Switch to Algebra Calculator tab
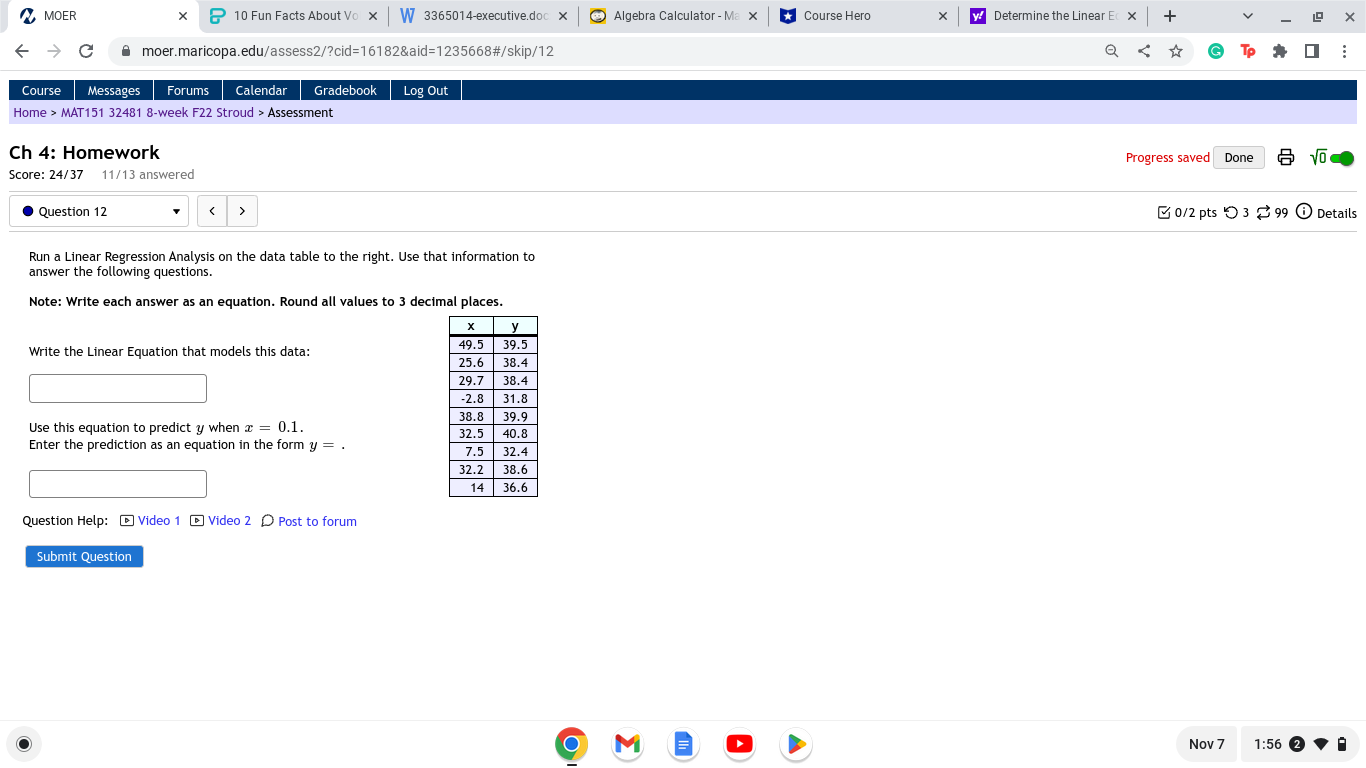Image resolution: width=1366 pixels, height=768 pixels. (x=674, y=16)
